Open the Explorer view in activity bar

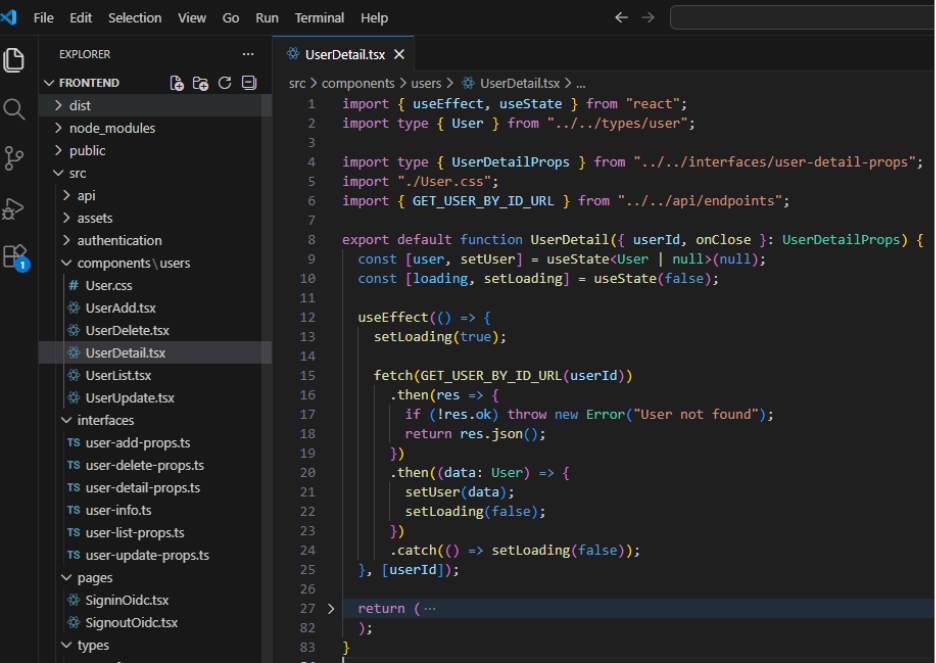coord(14,60)
